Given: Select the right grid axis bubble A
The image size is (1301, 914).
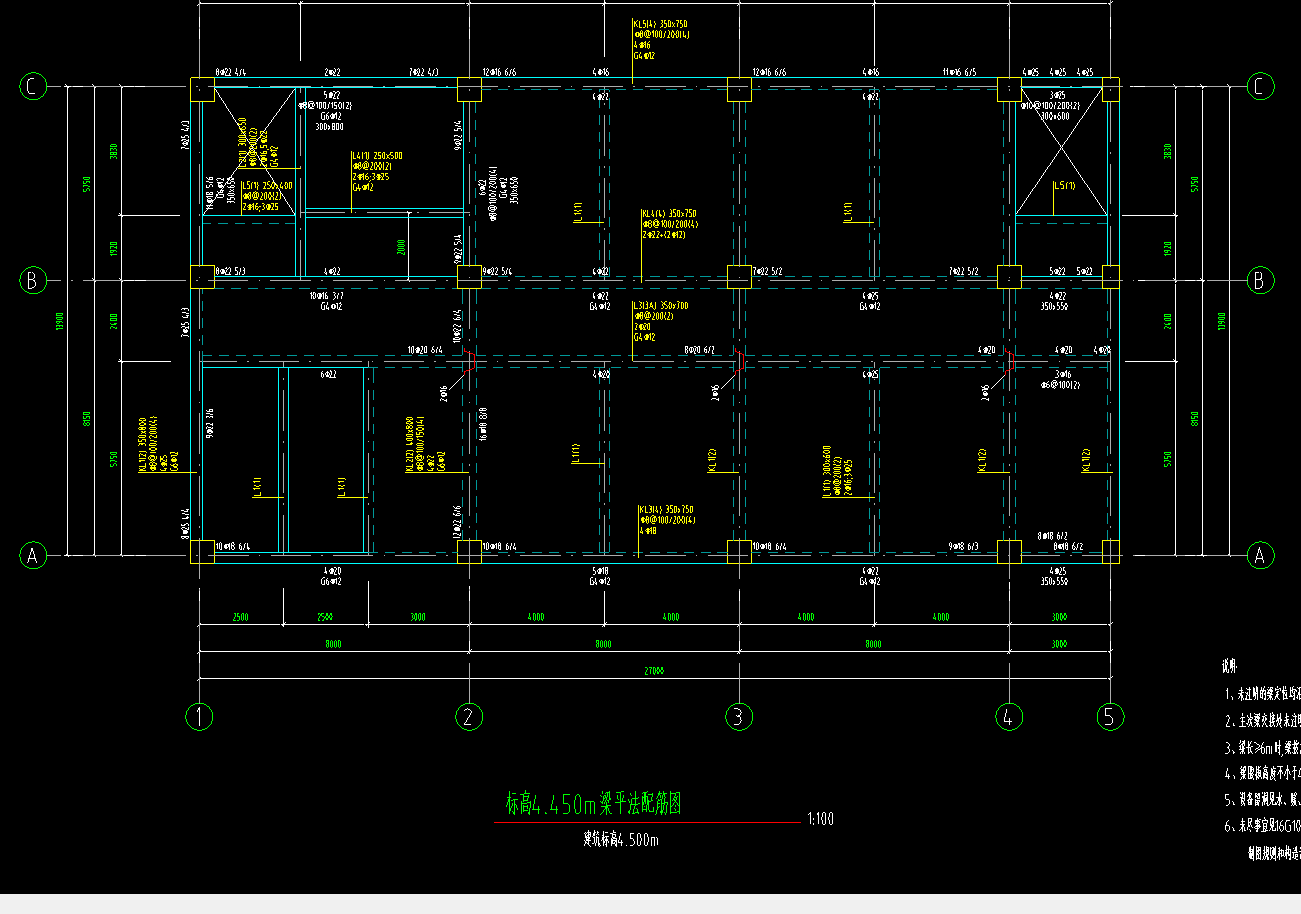Looking at the screenshot, I should point(1260,555).
